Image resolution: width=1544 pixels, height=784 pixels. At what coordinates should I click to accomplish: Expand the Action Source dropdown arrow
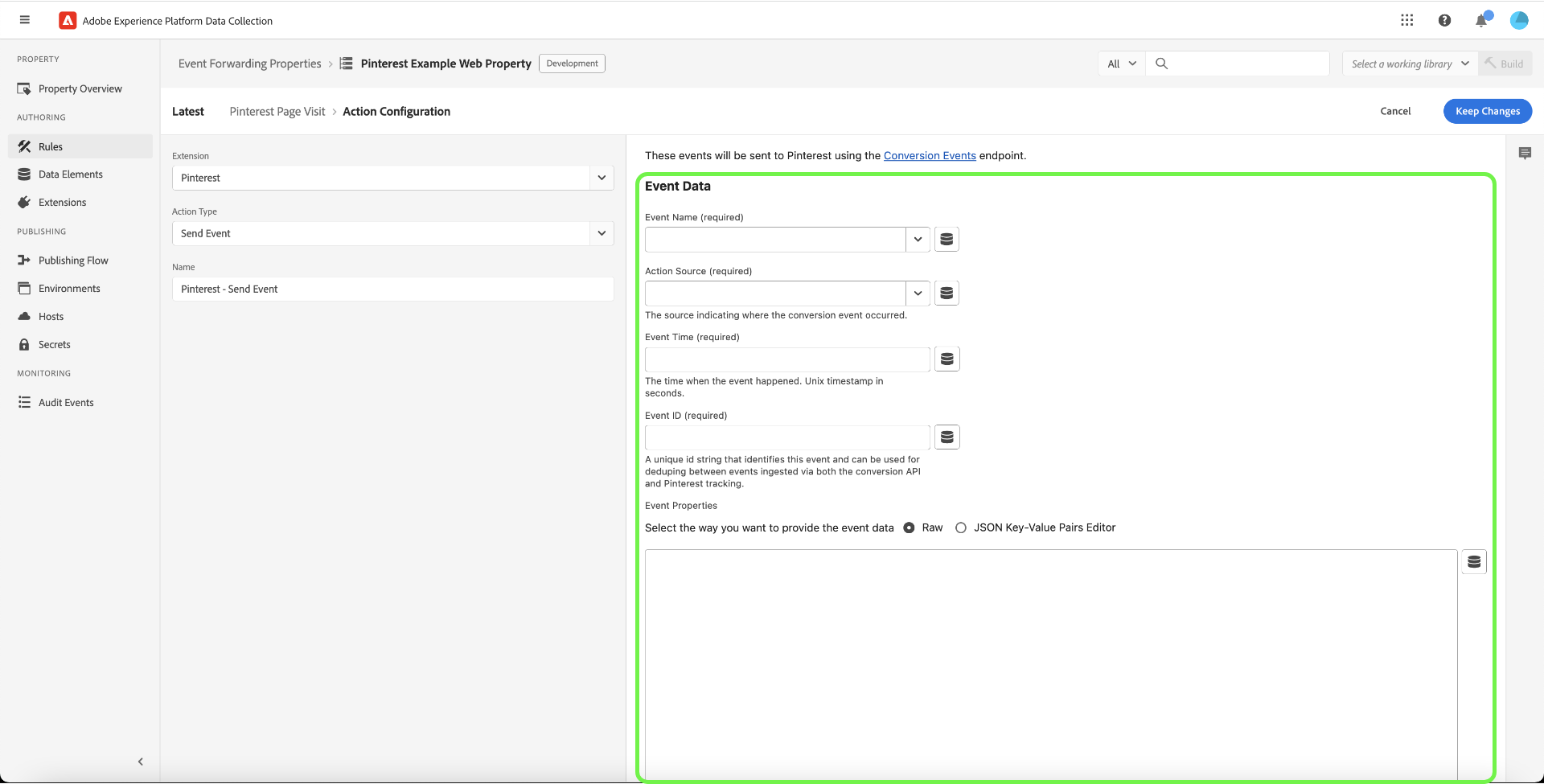point(918,293)
